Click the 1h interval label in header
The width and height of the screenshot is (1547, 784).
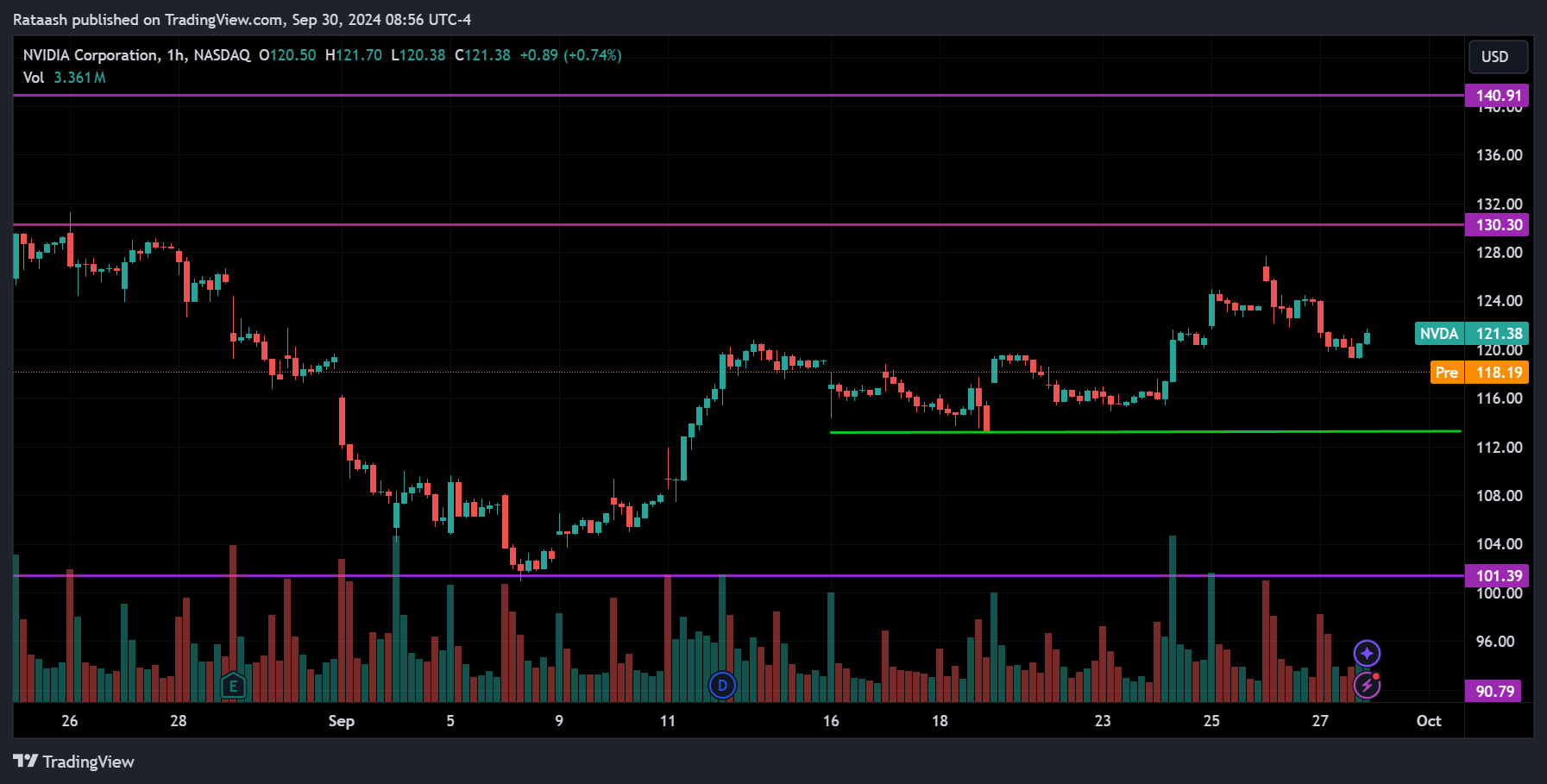point(176,55)
